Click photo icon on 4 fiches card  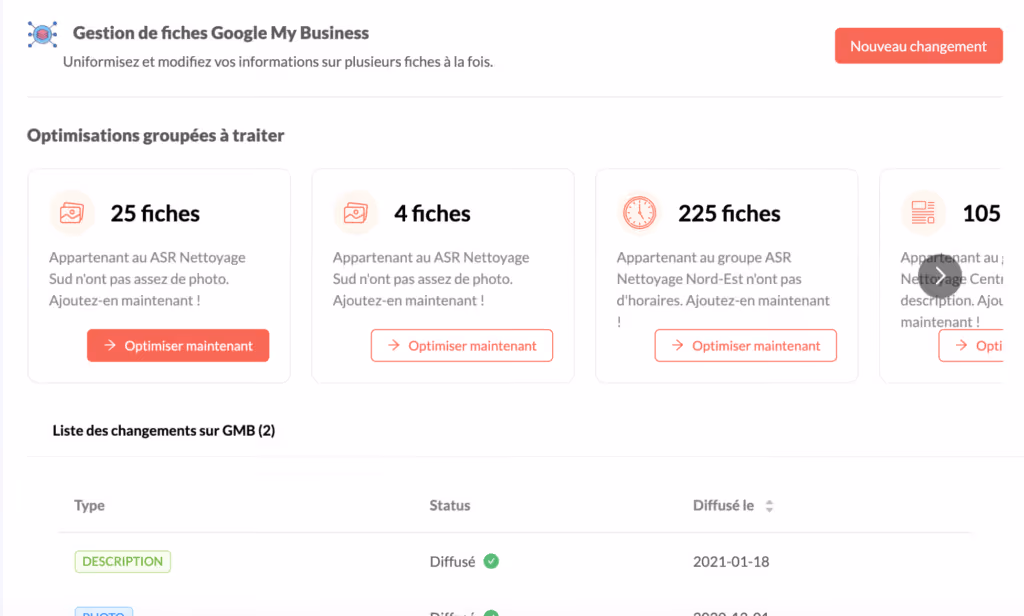[x=356, y=213]
